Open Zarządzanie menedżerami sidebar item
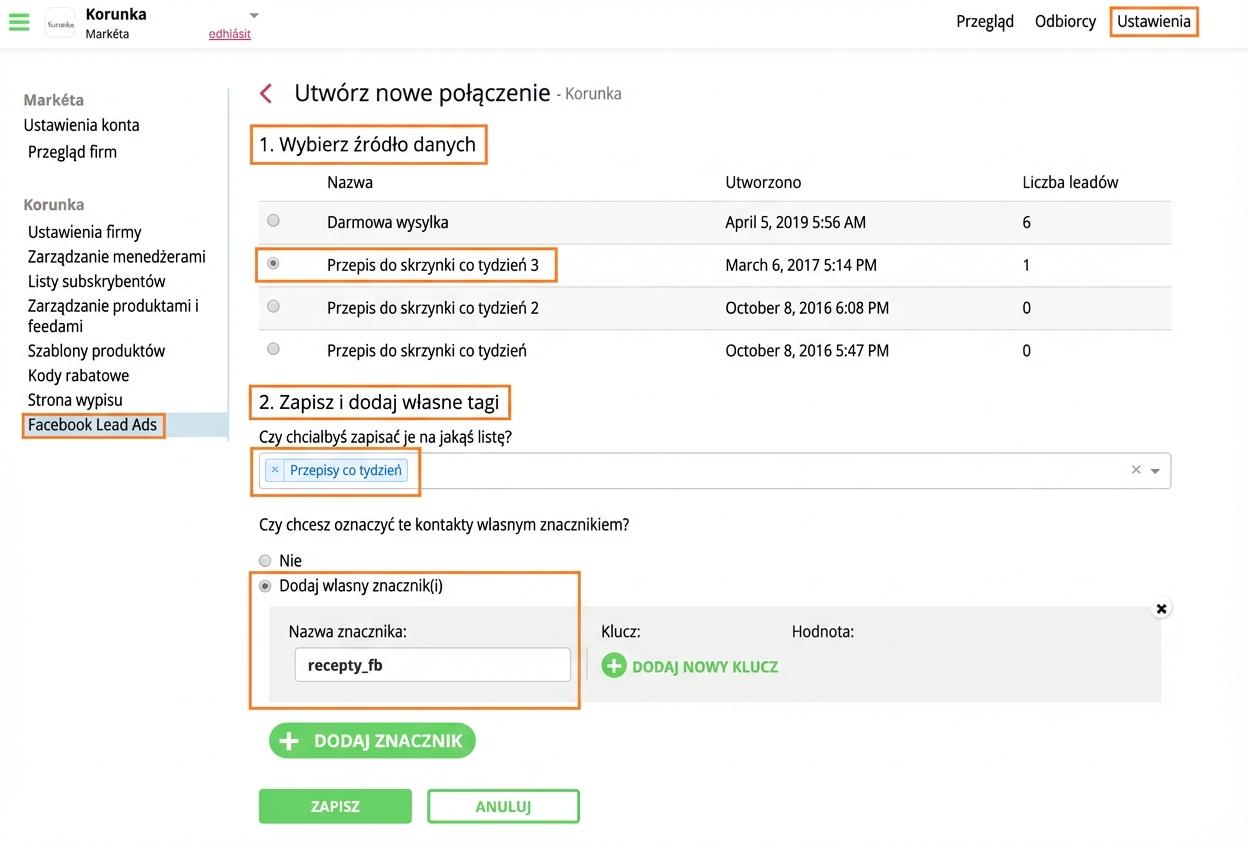Image resolution: width=1248 pixels, height=848 pixels. [x=117, y=257]
